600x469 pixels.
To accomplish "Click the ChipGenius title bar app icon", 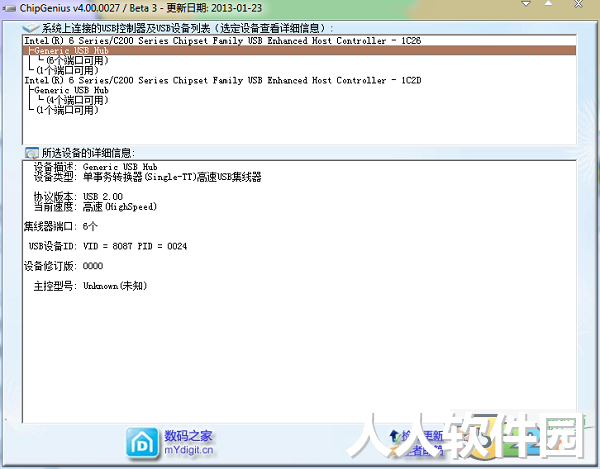I will tap(9, 8).
